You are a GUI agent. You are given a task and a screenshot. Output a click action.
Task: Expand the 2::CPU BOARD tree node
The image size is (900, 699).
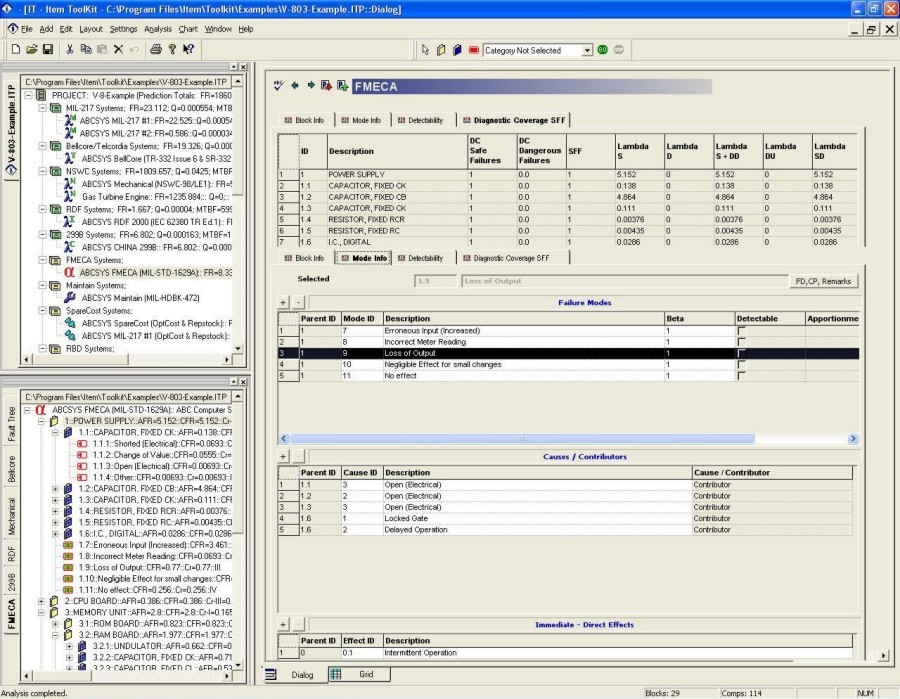pos(41,601)
